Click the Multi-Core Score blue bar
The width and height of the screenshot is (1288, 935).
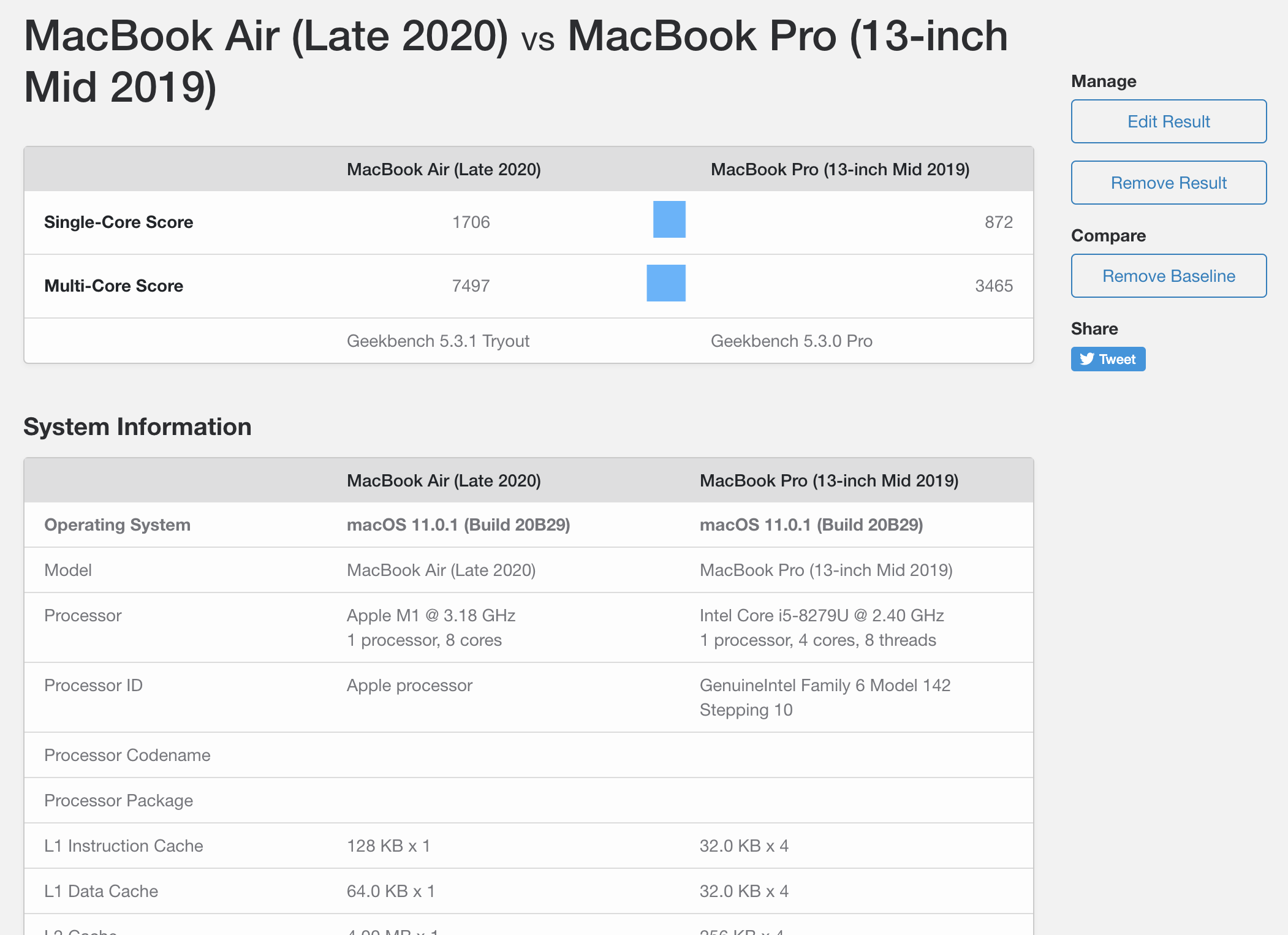(x=666, y=283)
